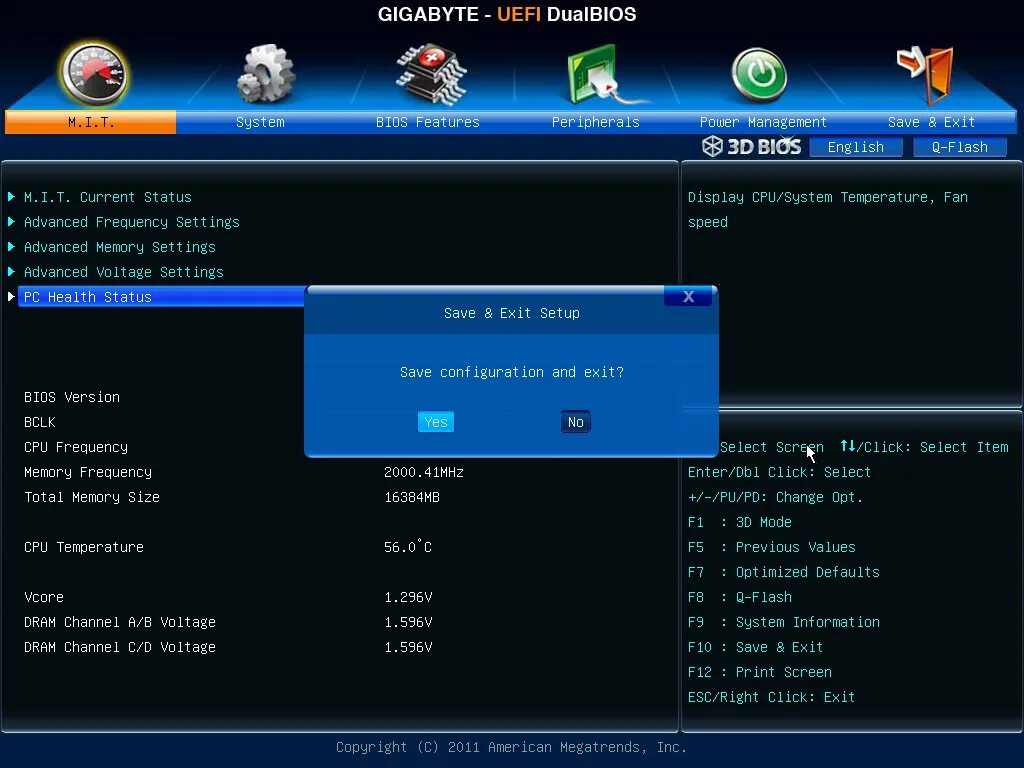Click the System gears icon
Screen dimensions: 1024x768
(265, 73)
